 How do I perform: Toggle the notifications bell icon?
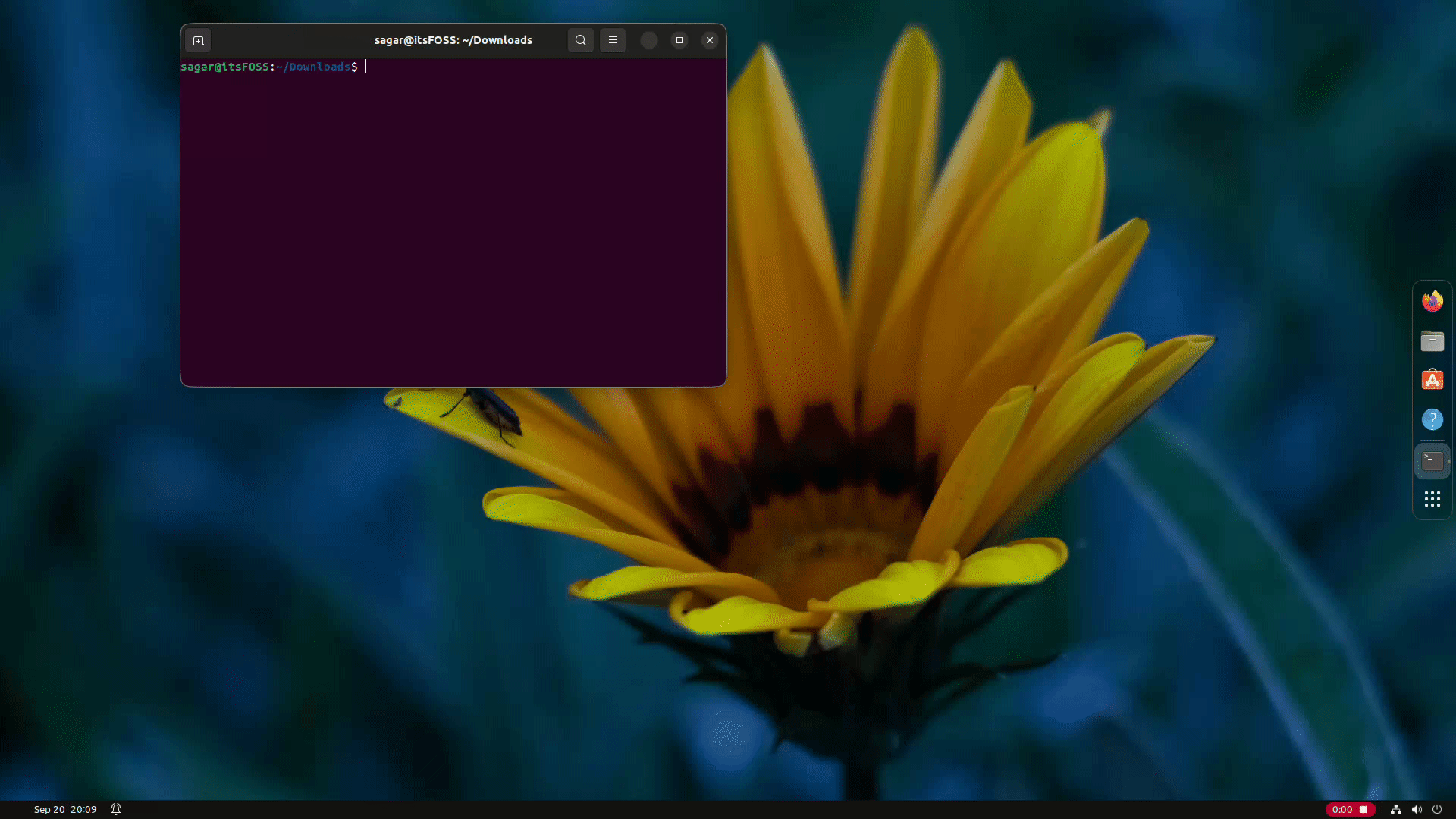click(x=116, y=809)
